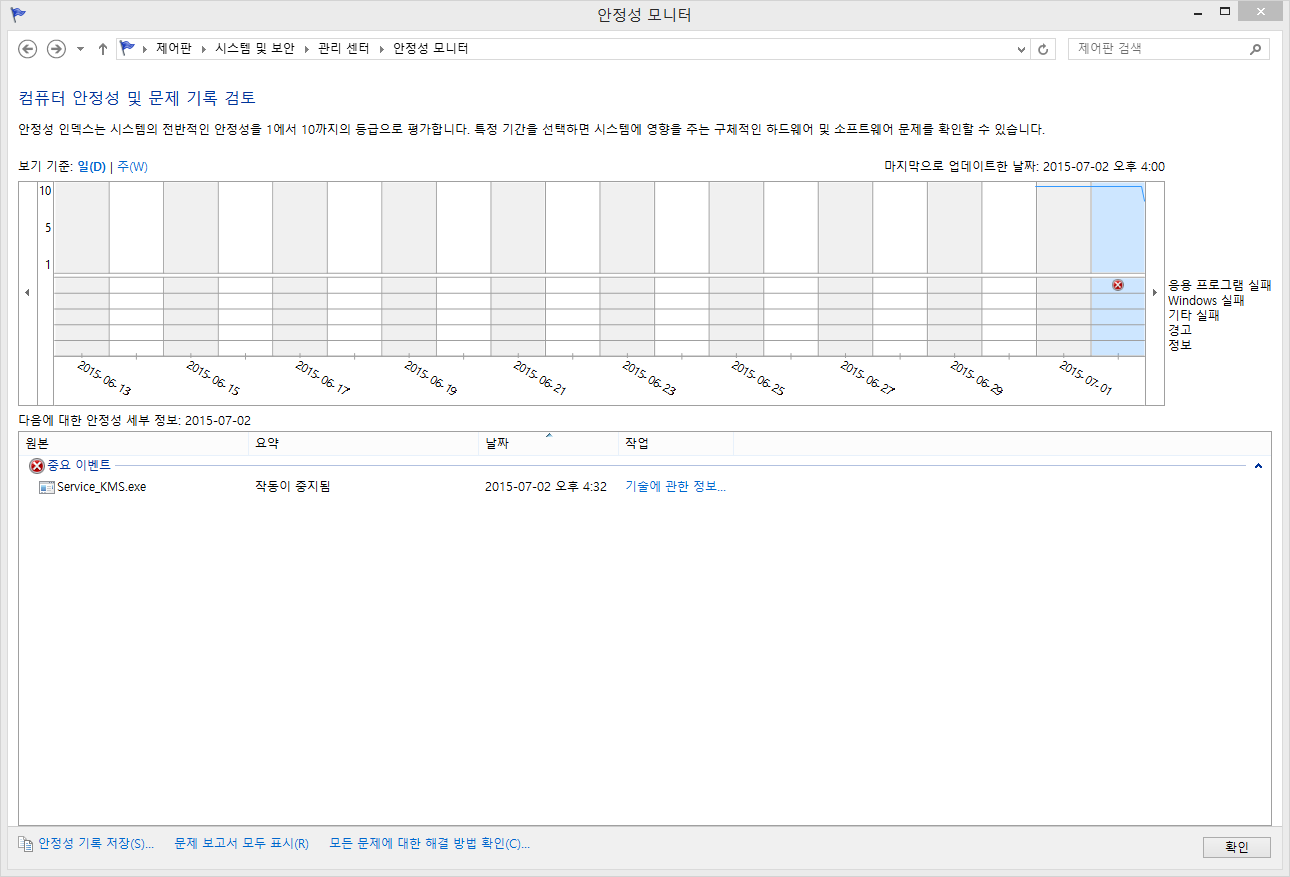Click 정보 legend label
Viewport: 1290px width, 877px height.
point(1180,345)
